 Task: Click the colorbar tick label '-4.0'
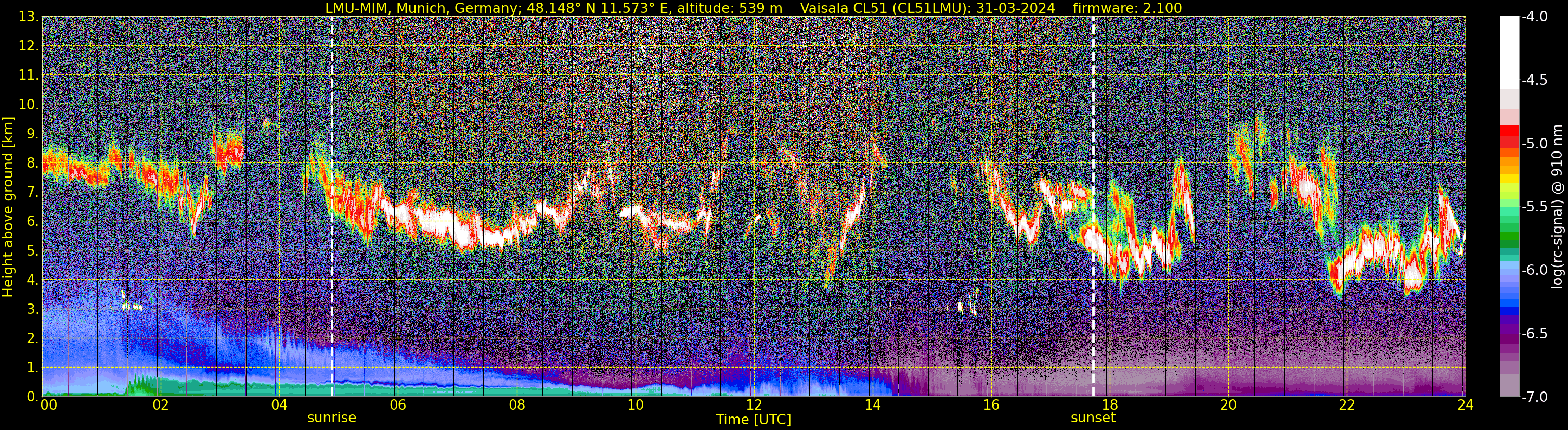click(x=1534, y=17)
